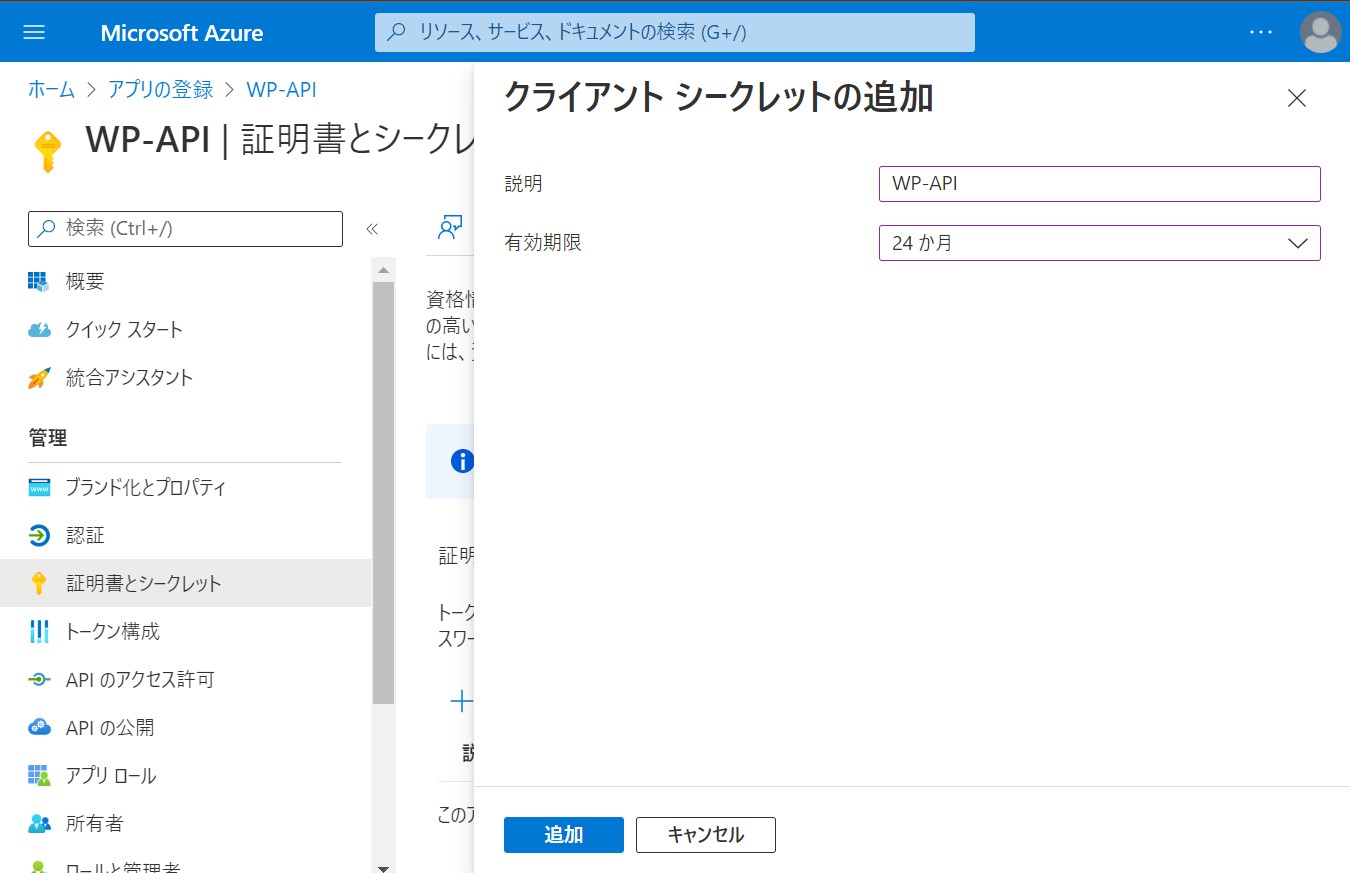Click the 概要 overview icon
The height and width of the screenshot is (873, 1350).
39,282
